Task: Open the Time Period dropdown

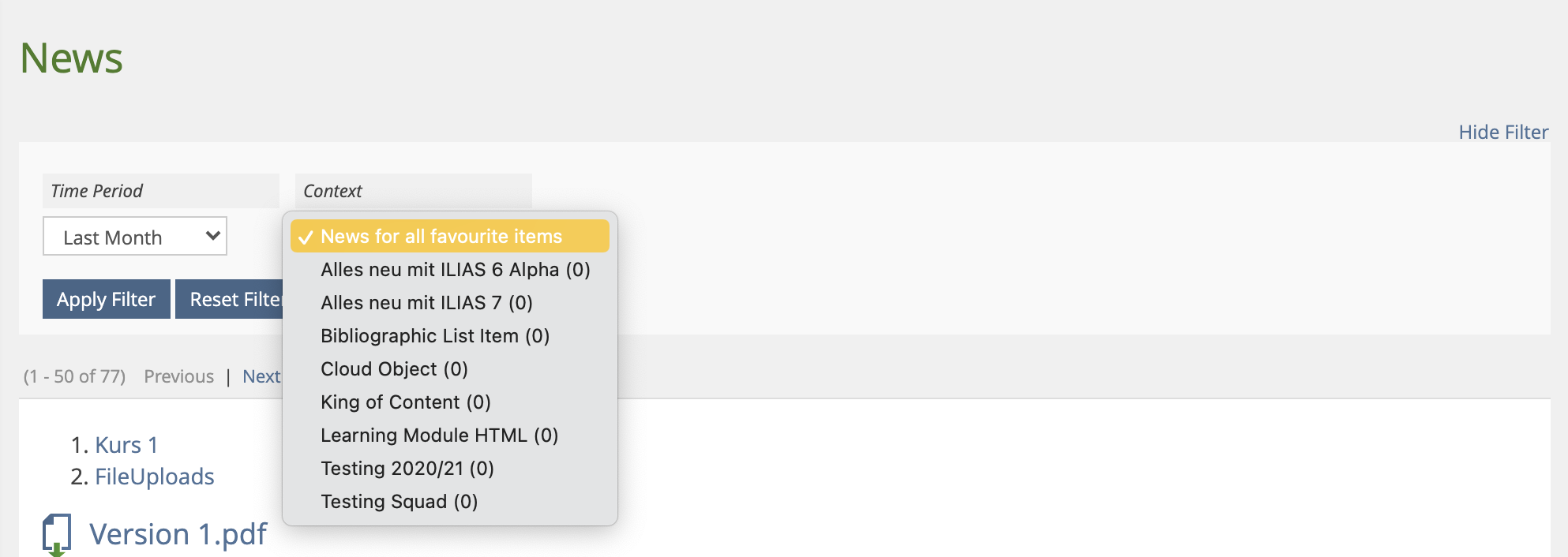Action: (x=135, y=237)
